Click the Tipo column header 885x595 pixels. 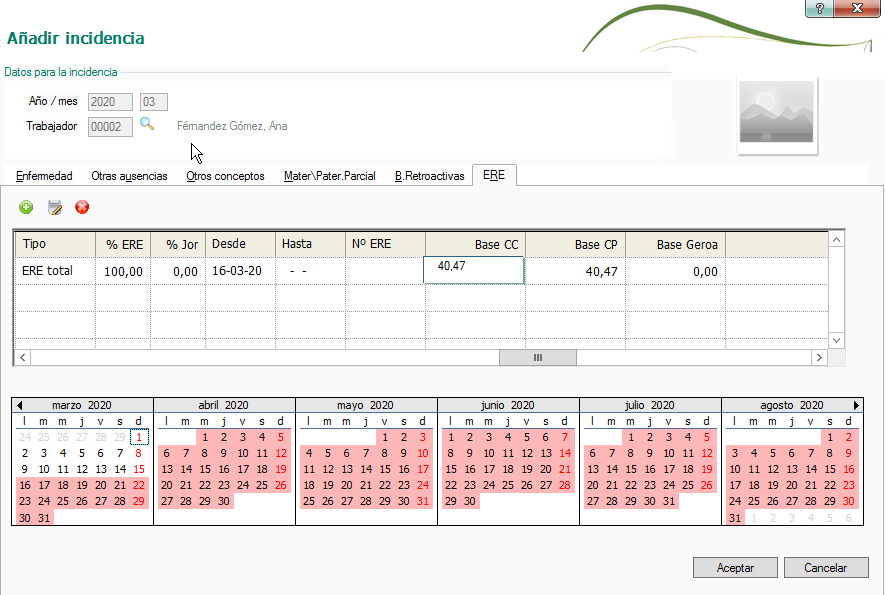55,244
